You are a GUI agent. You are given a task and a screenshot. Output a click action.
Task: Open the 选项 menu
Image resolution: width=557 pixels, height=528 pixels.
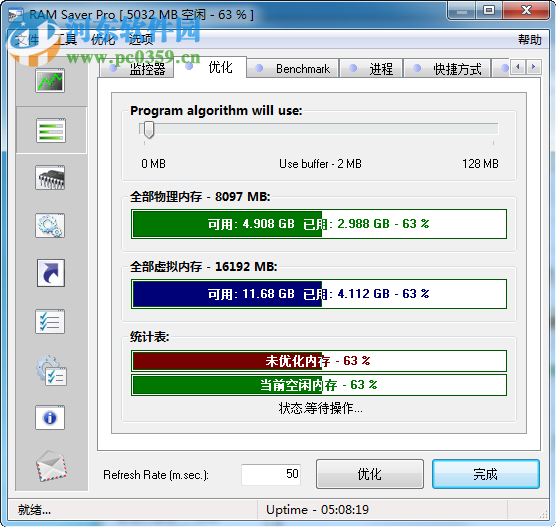coord(141,39)
